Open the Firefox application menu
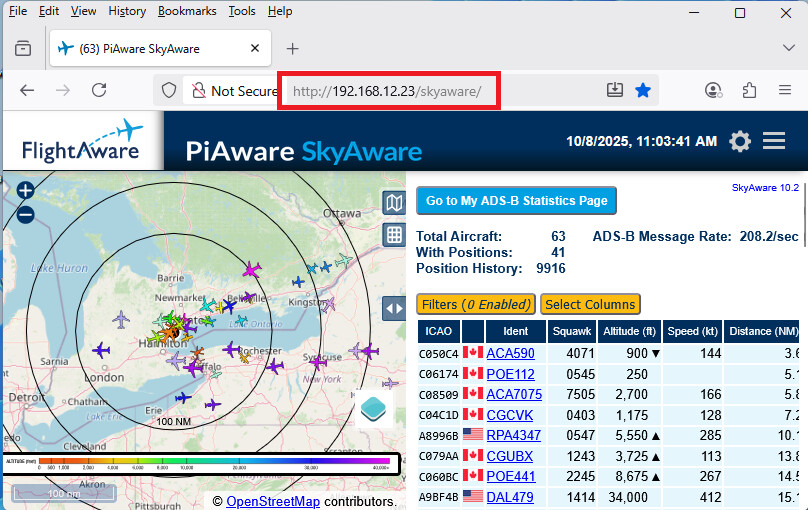 point(785,90)
